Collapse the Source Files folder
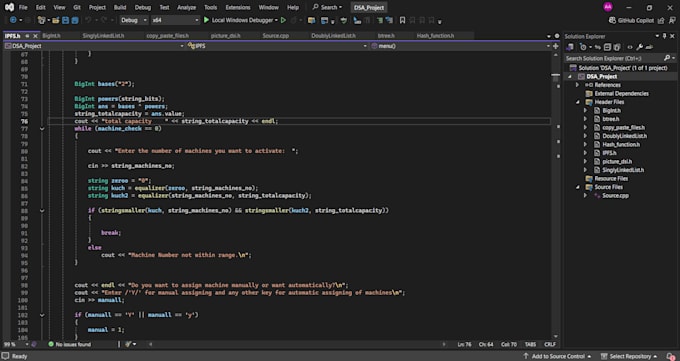The height and width of the screenshot is (361, 680). pos(578,187)
